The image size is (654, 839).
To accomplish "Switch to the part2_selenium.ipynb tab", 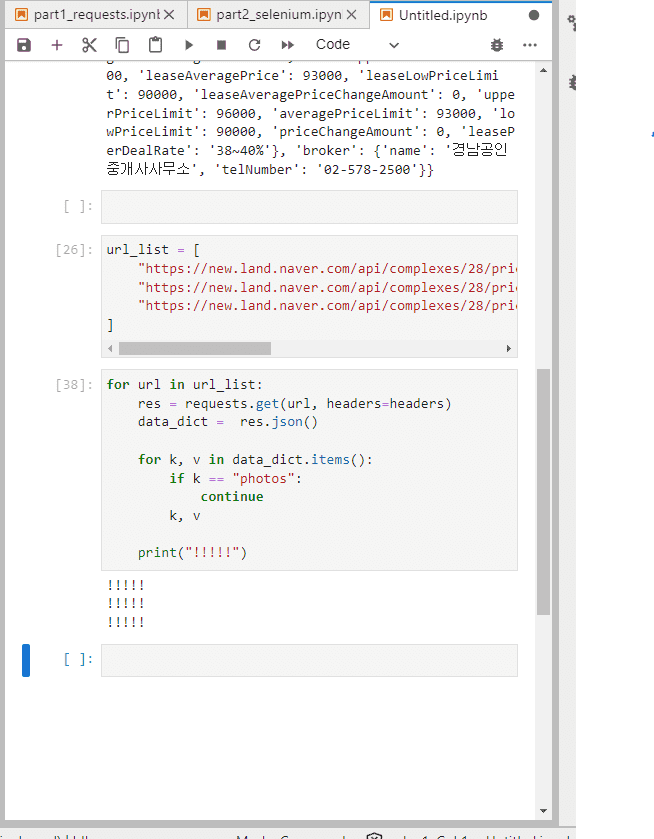I will [x=278, y=15].
